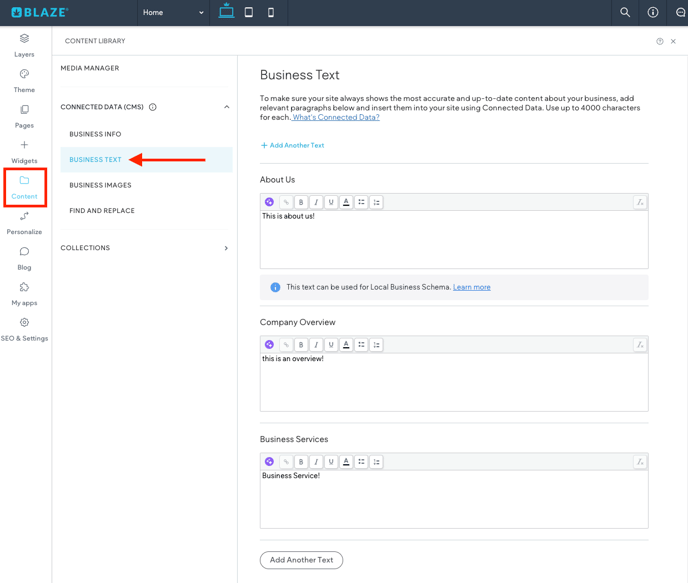Toggle underline in Business Services editor
The height and width of the screenshot is (583, 688).
tap(331, 462)
